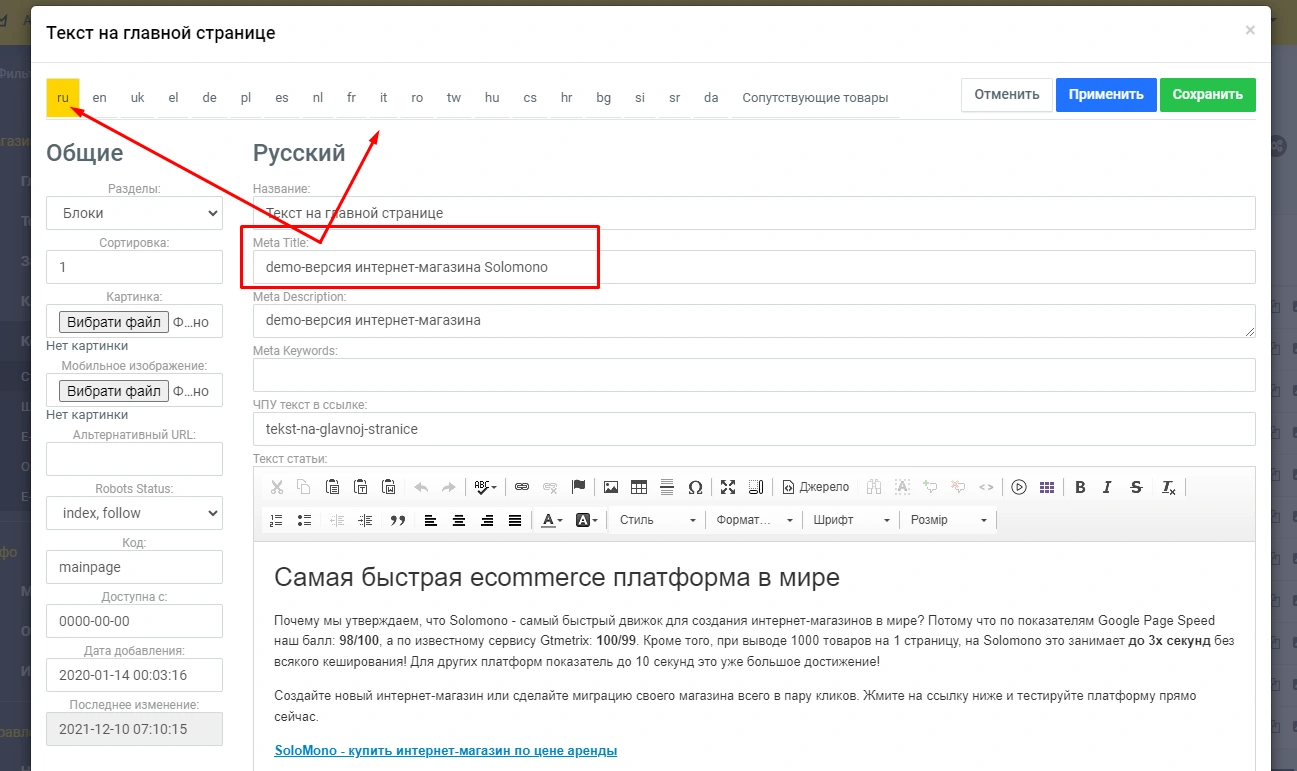Open the Разделы dropdown showing Блоки
Viewport: 1297px width, 771px height.
coord(134,213)
